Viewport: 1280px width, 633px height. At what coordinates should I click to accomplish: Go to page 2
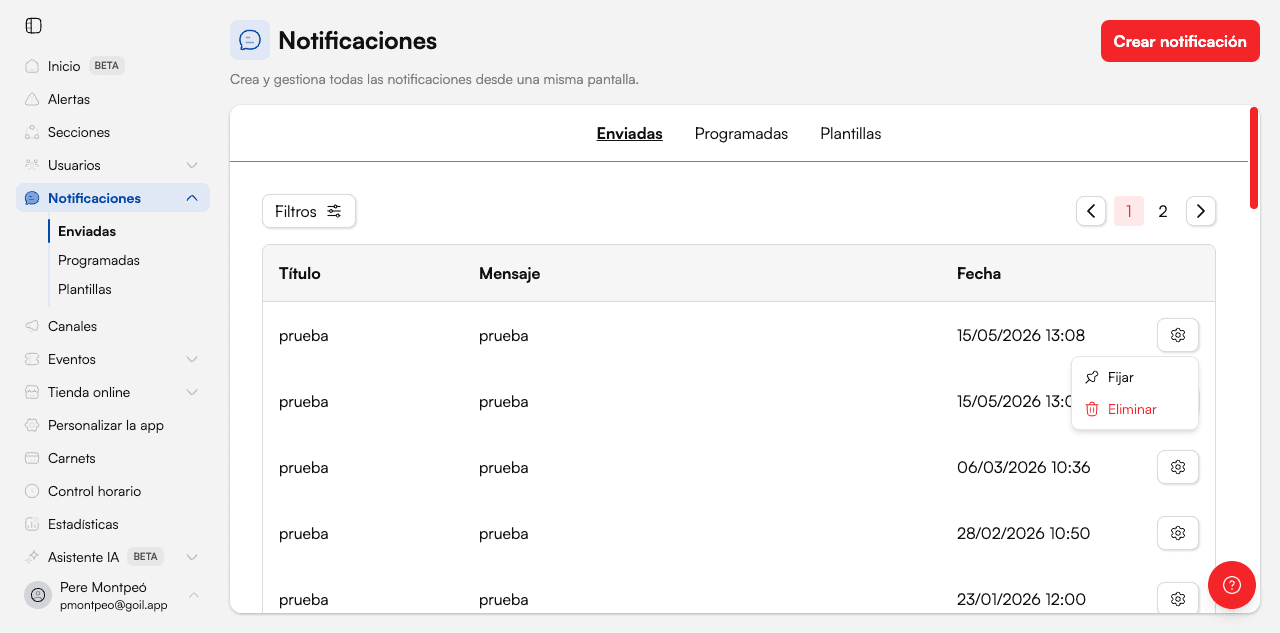pos(1163,211)
